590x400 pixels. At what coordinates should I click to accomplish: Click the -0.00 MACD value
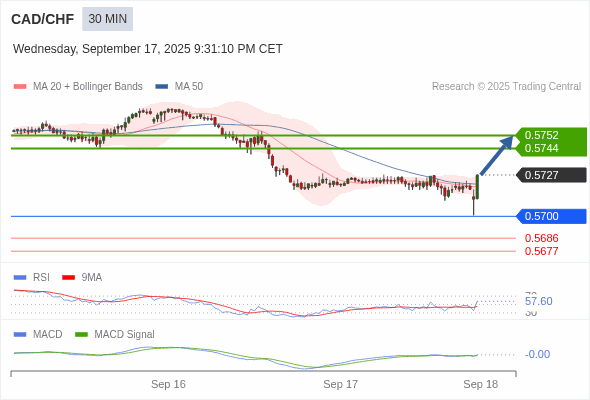point(537,354)
